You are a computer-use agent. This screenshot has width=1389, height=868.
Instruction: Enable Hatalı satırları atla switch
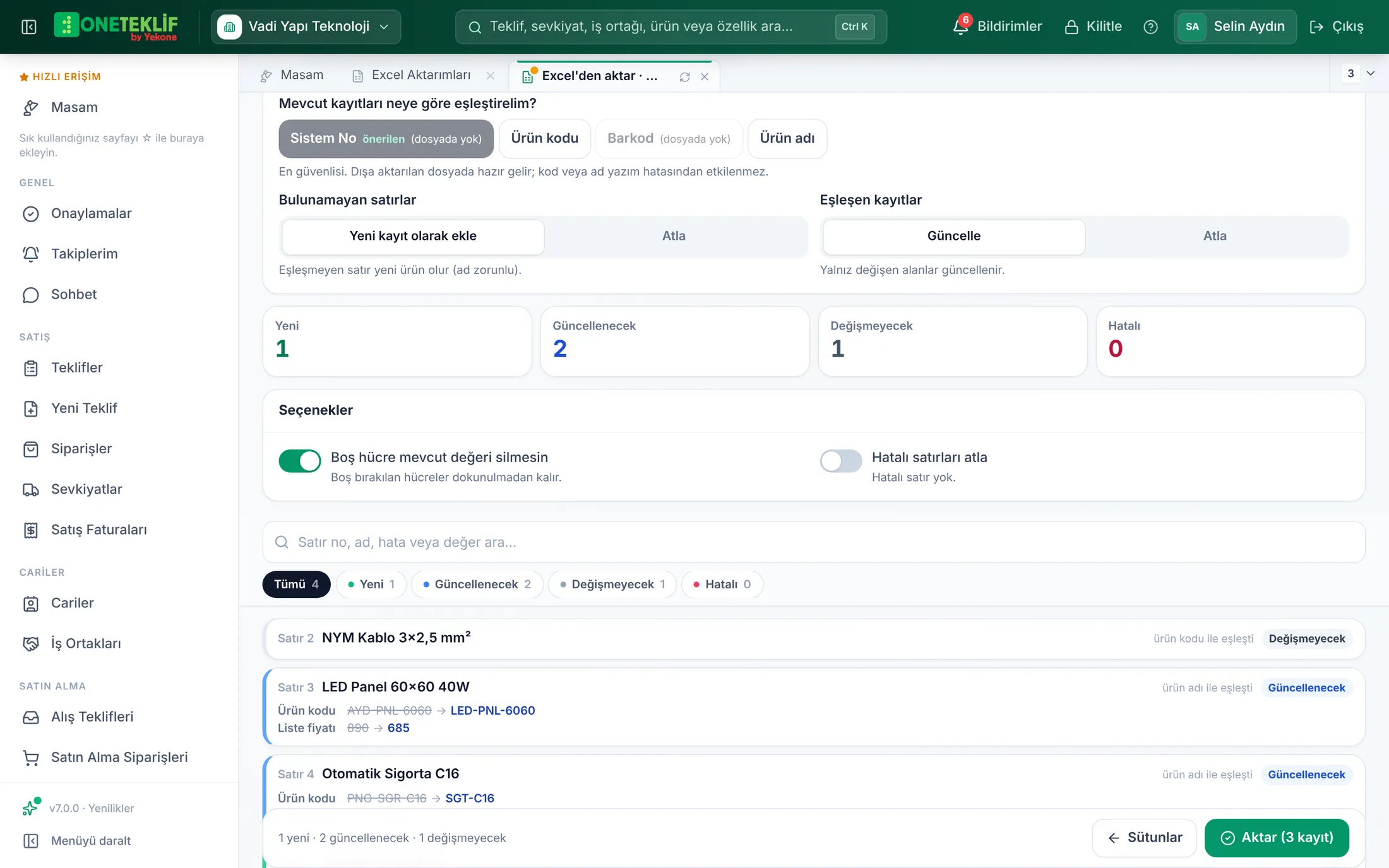(841, 461)
